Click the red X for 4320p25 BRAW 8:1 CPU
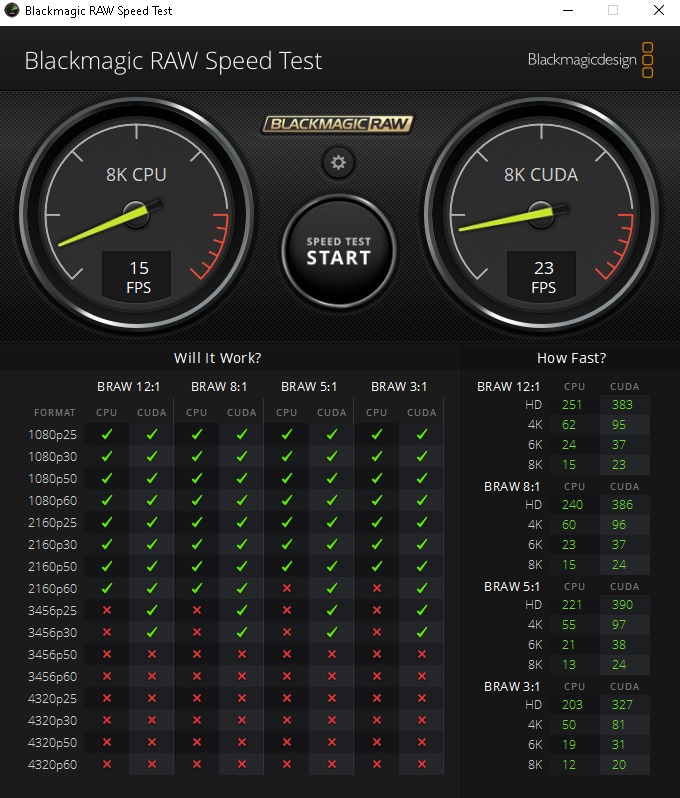 (197, 698)
